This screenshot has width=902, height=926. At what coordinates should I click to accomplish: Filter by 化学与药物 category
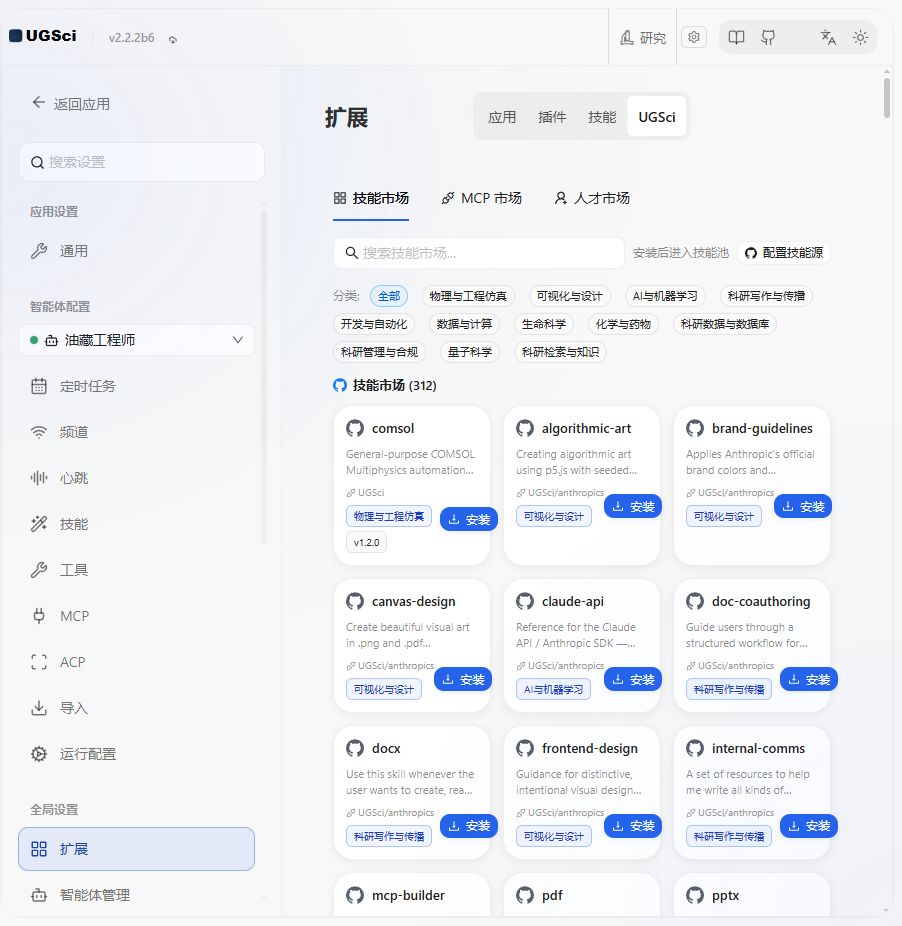(623, 324)
